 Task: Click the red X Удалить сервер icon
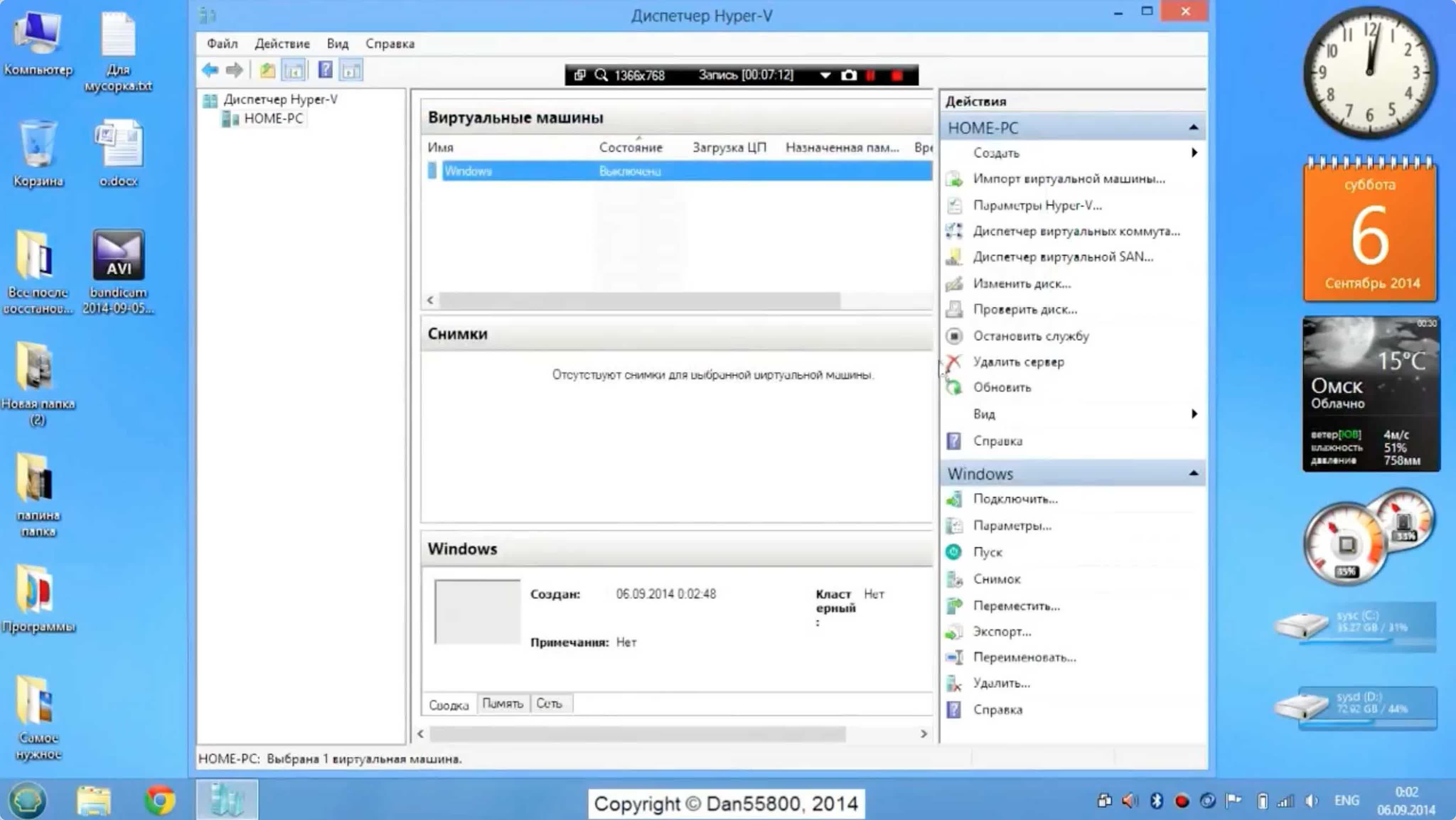pyautogui.click(x=954, y=362)
